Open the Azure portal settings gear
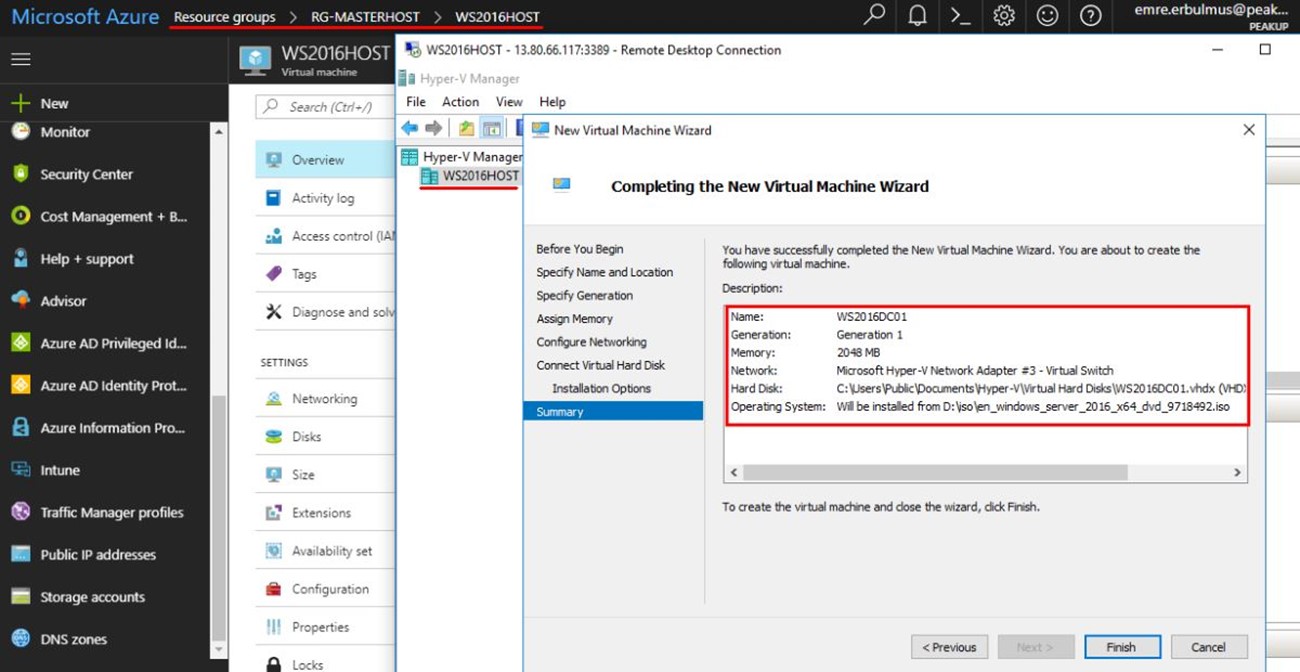 (x=1004, y=16)
